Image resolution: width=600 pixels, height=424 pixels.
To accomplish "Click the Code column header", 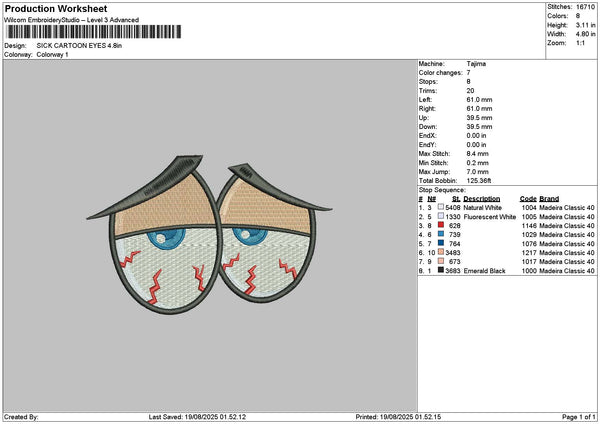I will pos(528,198).
